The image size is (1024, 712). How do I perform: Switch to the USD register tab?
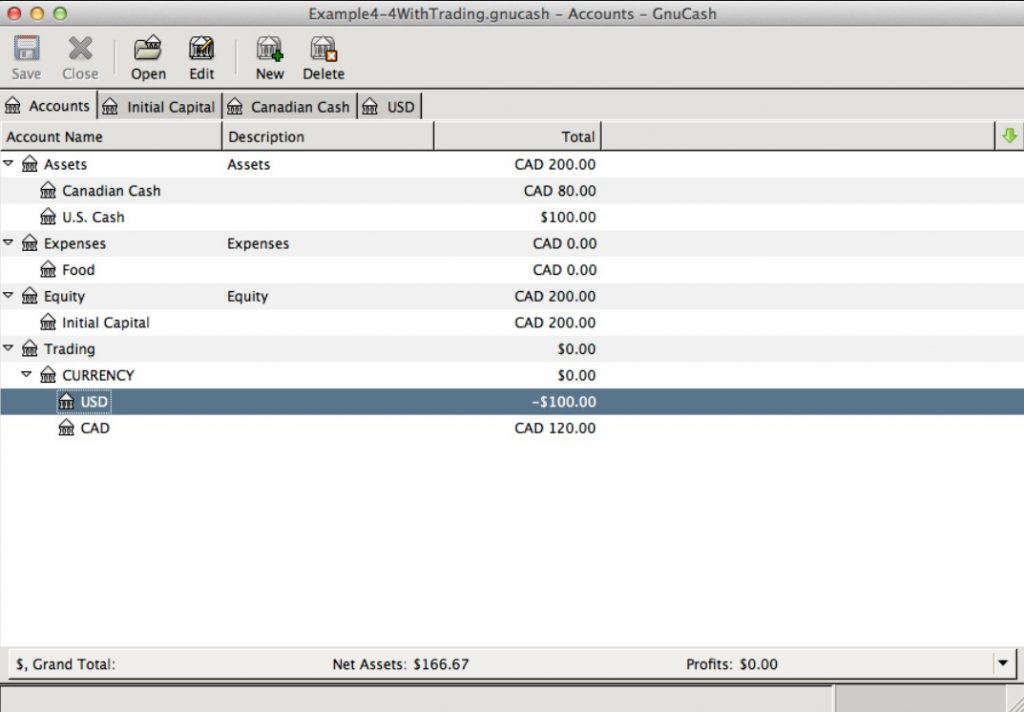(392, 106)
